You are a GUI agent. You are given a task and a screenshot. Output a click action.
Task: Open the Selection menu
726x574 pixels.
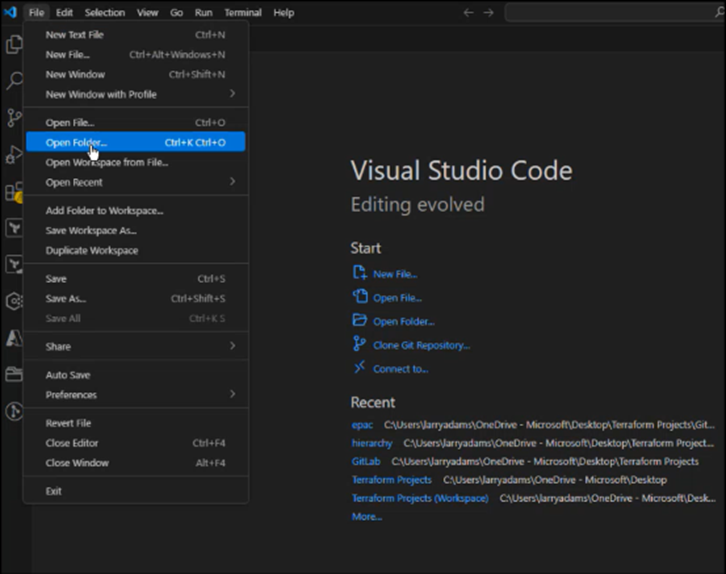pos(105,12)
